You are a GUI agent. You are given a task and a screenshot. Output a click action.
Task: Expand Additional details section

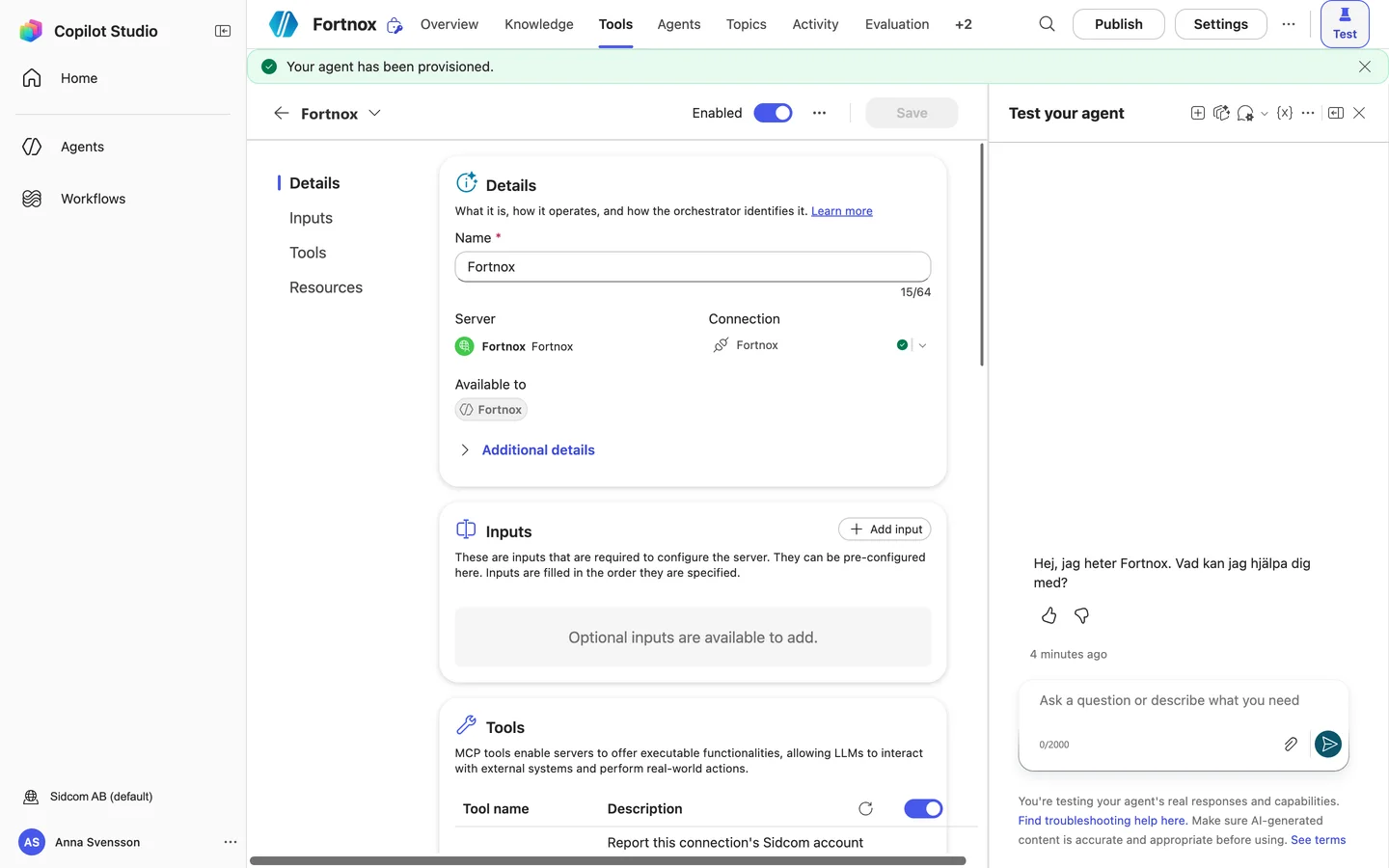[x=527, y=450]
